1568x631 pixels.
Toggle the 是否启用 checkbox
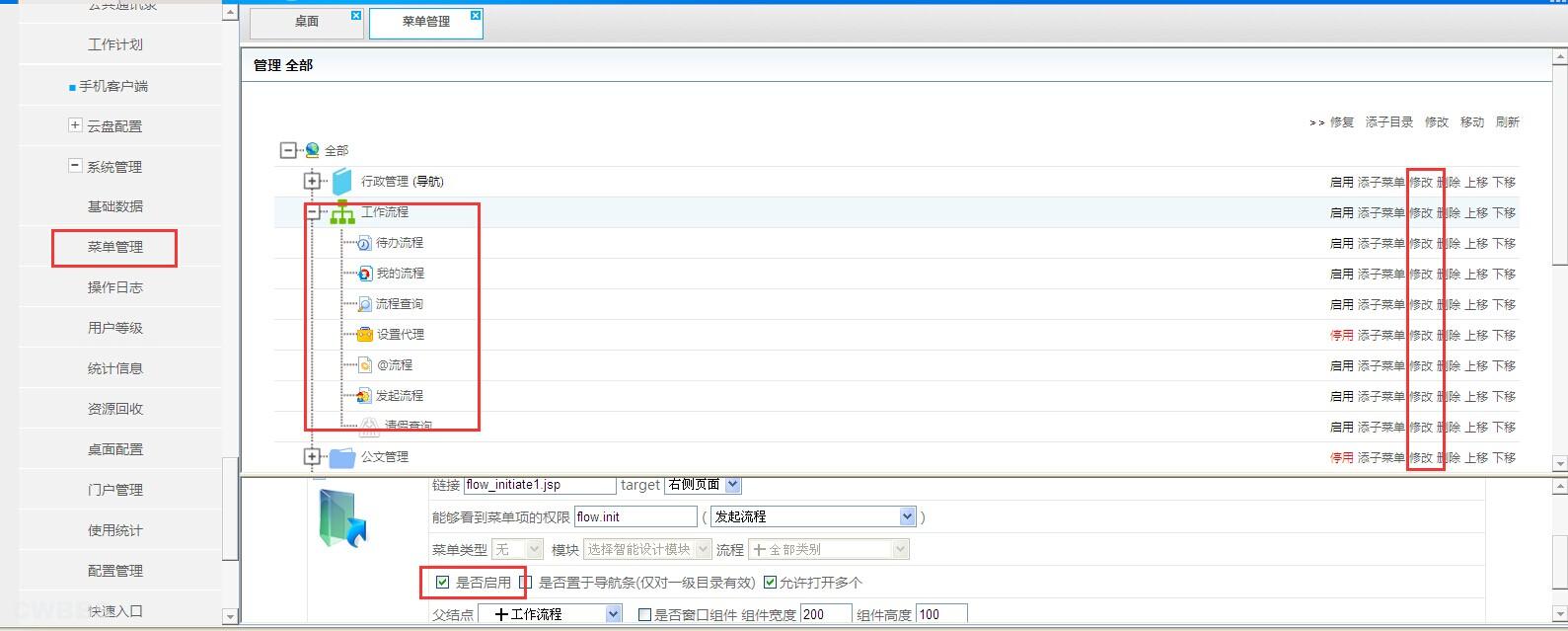point(443,583)
